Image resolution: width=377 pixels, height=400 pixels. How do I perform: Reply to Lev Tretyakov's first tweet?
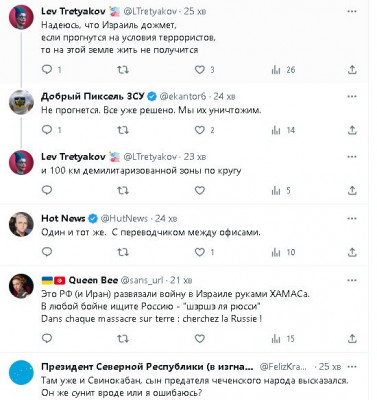(x=47, y=69)
